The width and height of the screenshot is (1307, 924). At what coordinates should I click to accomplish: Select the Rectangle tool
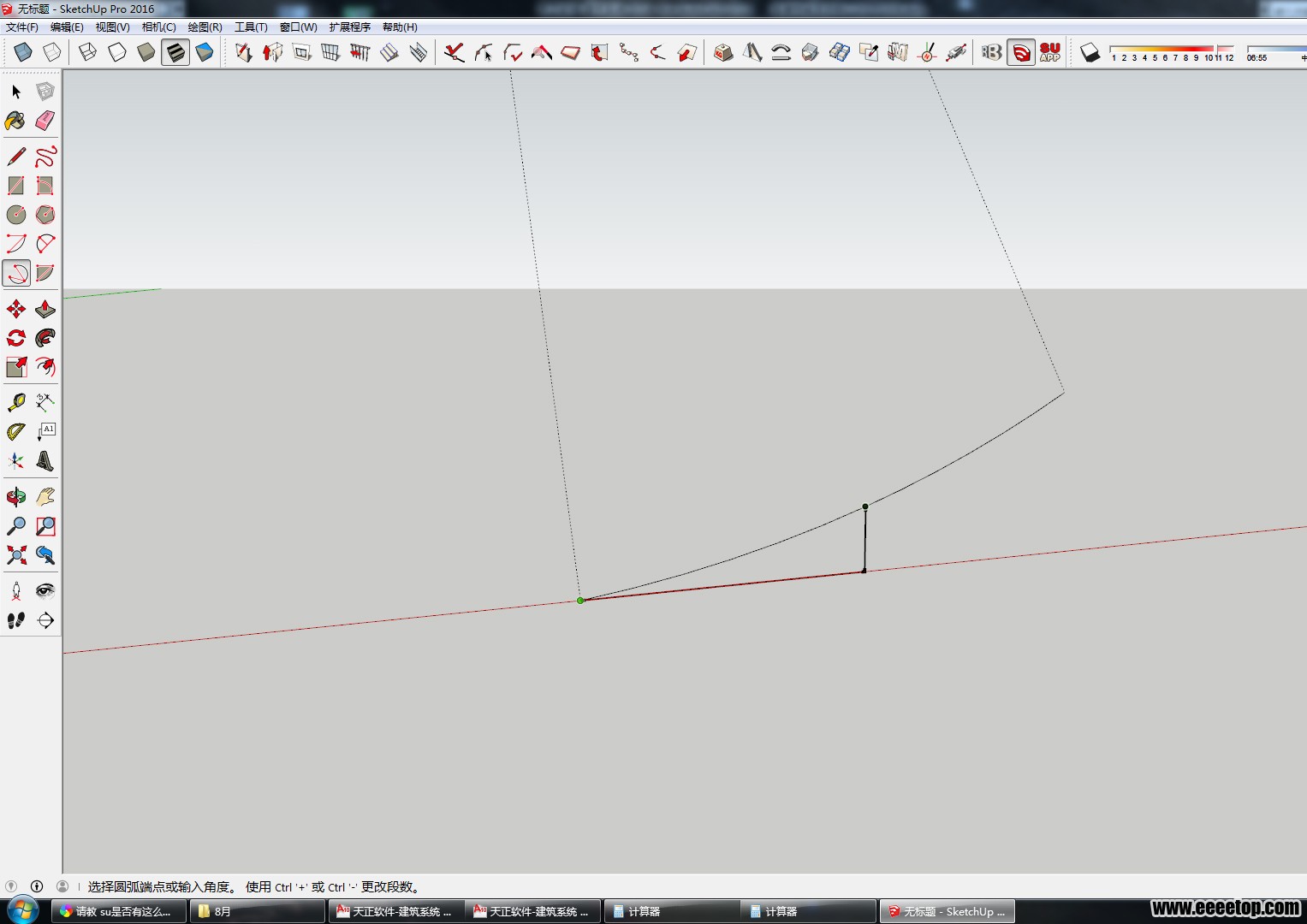16,186
